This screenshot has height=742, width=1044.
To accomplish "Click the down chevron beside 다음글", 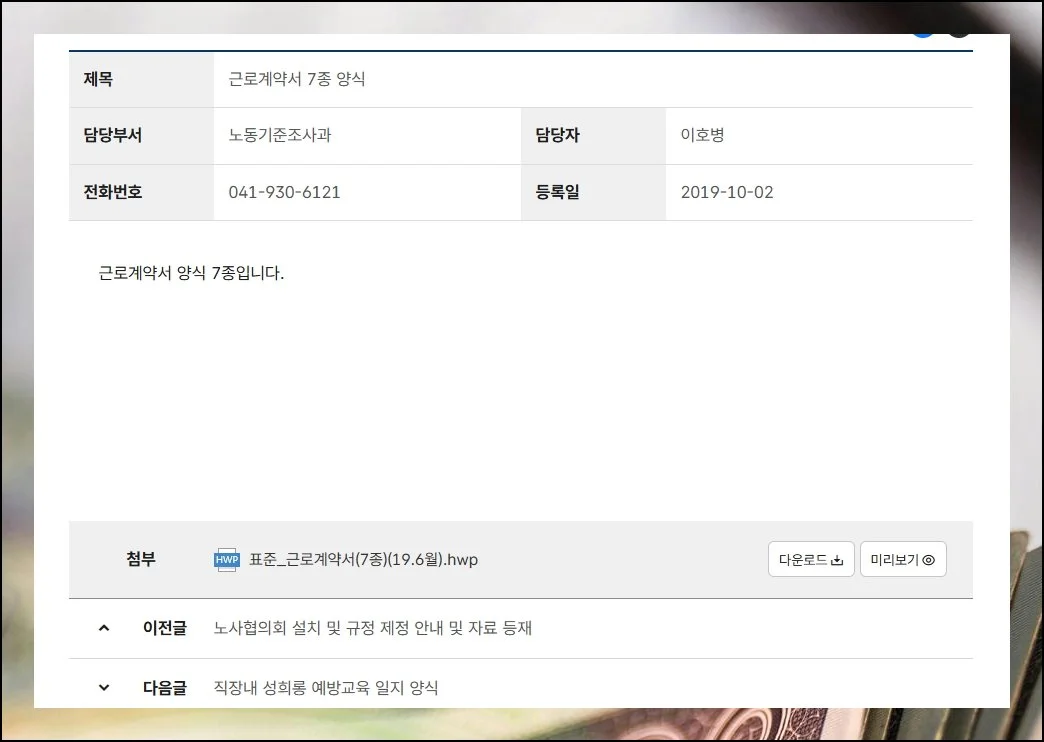I will [104, 687].
